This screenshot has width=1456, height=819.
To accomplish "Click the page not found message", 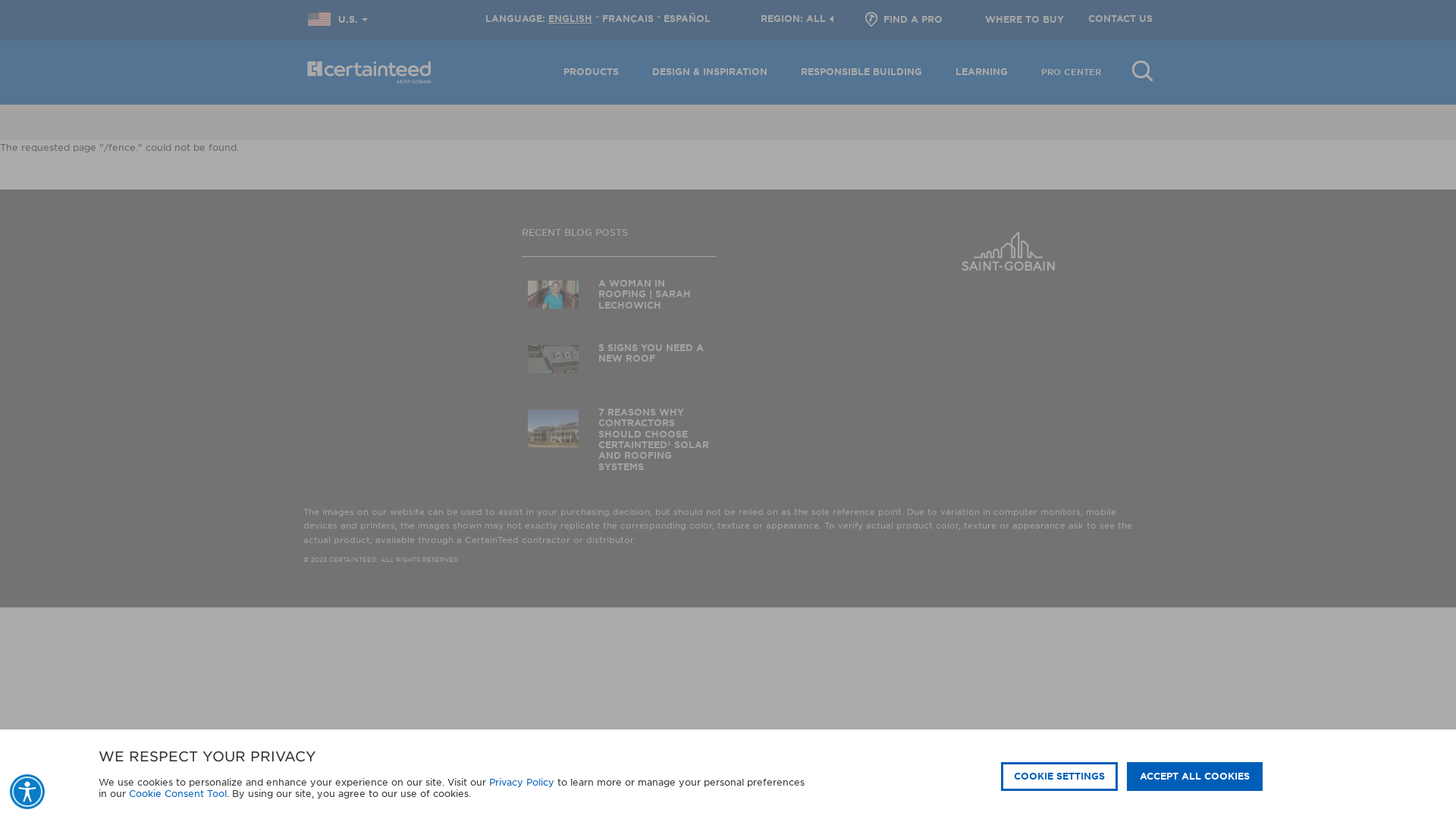I will coord(120,148).
